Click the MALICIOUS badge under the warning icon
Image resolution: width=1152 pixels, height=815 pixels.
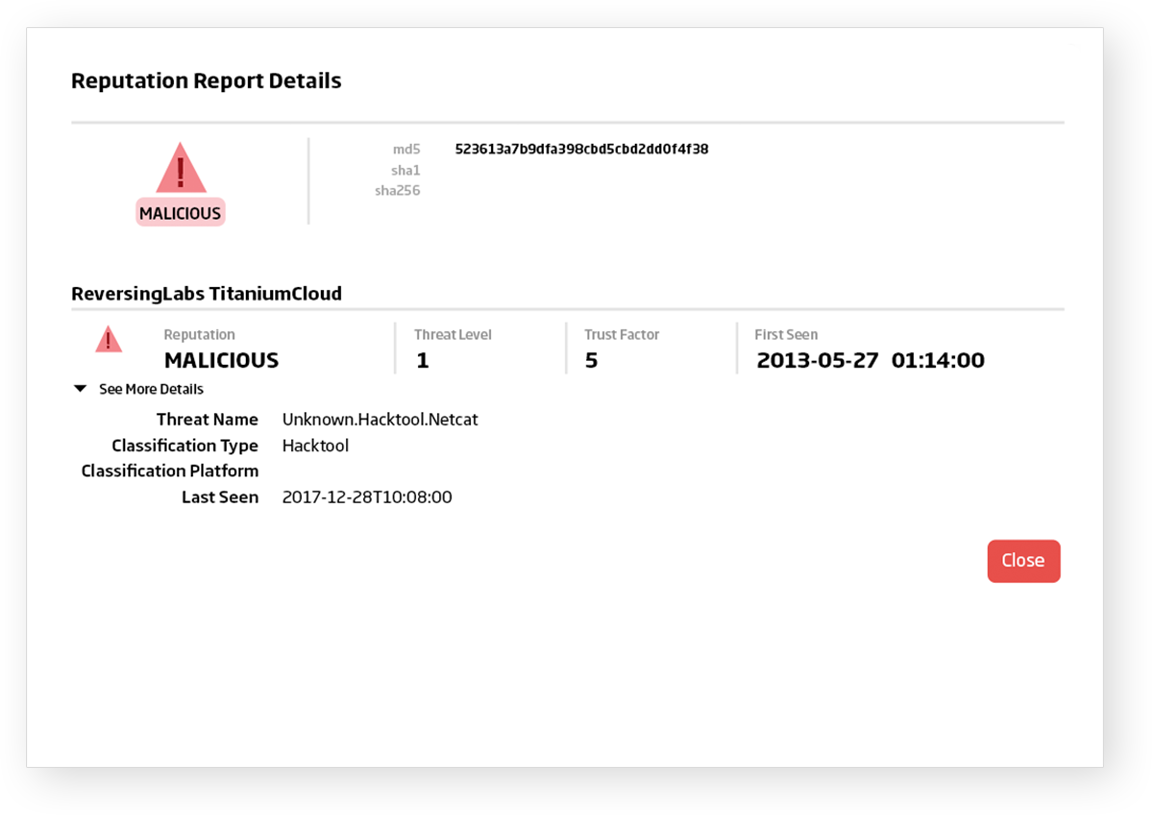point(180,213)
